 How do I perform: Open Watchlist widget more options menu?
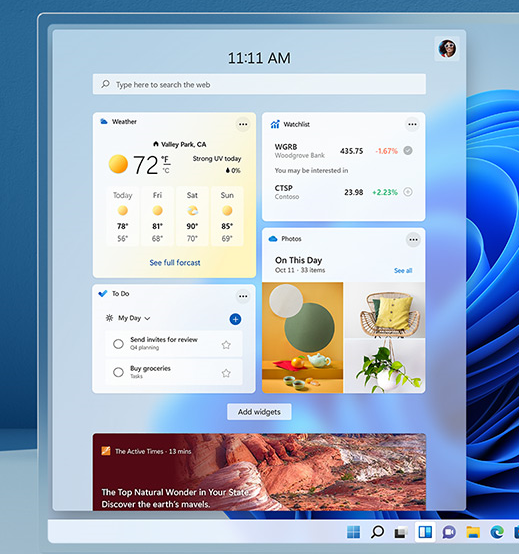412,124
